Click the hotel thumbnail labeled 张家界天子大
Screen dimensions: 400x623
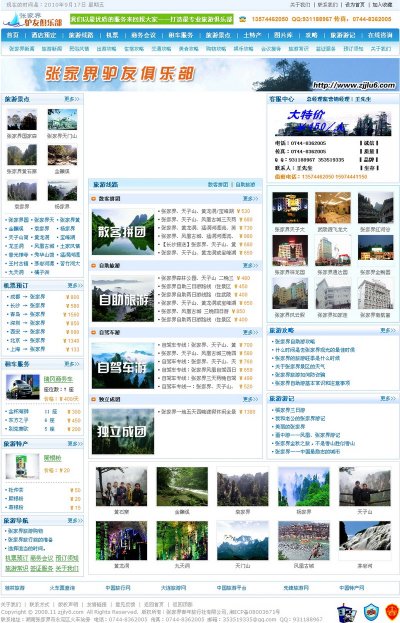coord(290,207)
